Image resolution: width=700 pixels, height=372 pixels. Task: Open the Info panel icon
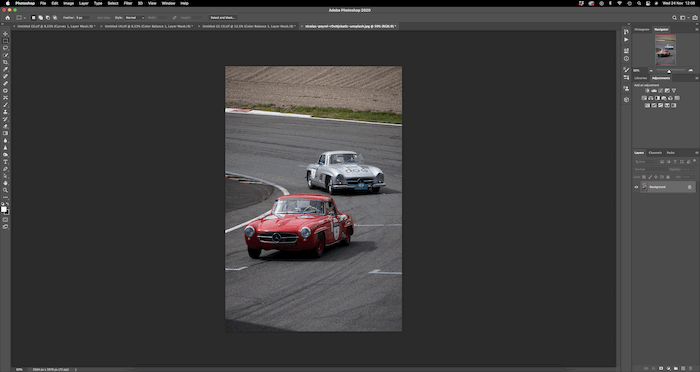pyautogui.click(x=626, y=59)
